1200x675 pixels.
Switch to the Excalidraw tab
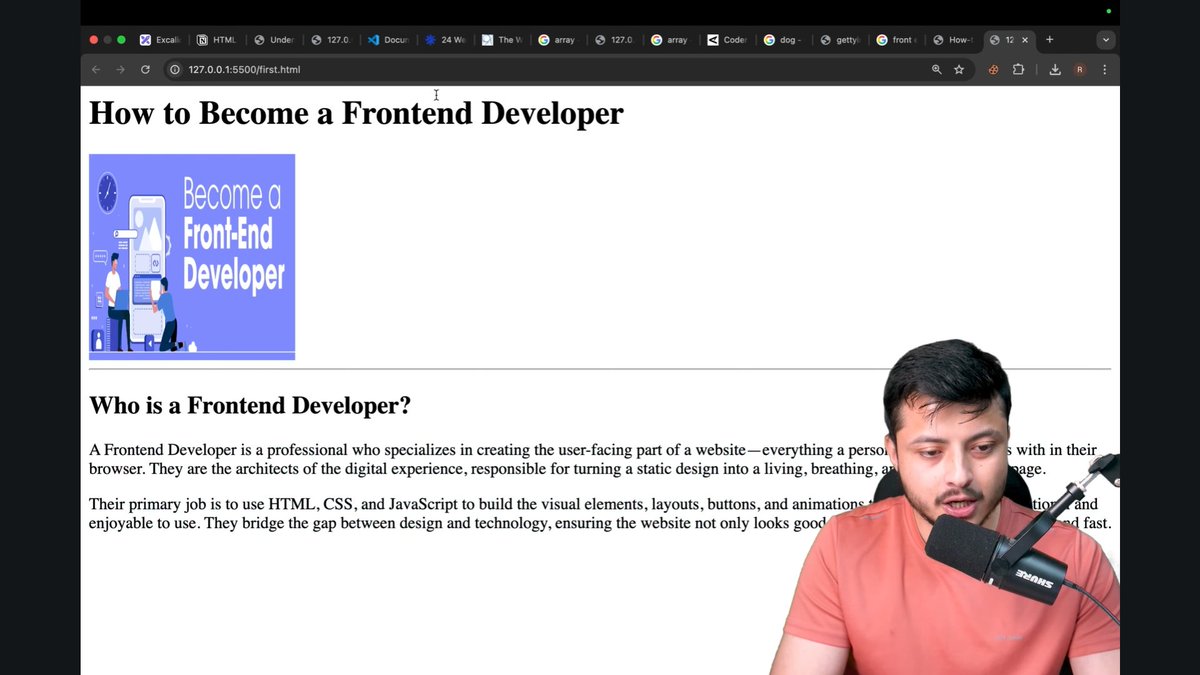[159, 40]
